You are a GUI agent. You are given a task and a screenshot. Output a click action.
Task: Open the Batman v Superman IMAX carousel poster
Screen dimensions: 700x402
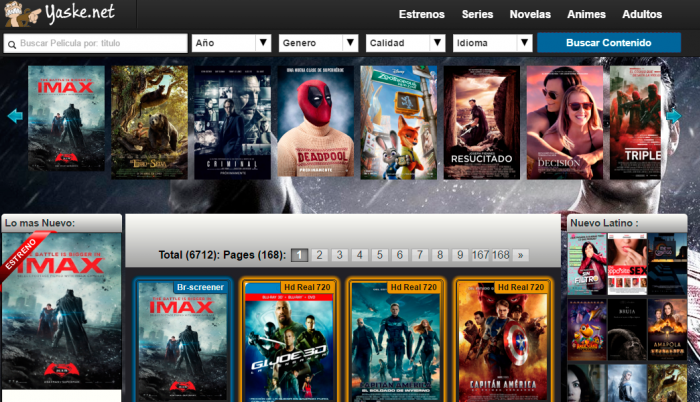pyautogui.click(x=67, y=118)
